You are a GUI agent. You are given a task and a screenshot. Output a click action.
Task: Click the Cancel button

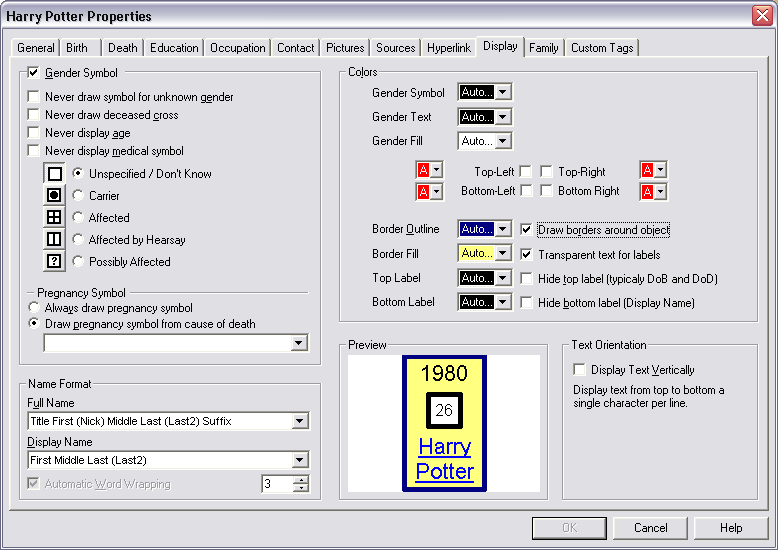coord(650,528)
